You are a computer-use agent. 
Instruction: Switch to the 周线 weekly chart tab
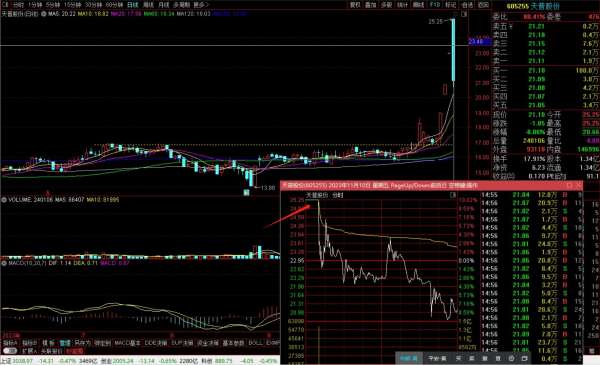(x=148, y=5)
